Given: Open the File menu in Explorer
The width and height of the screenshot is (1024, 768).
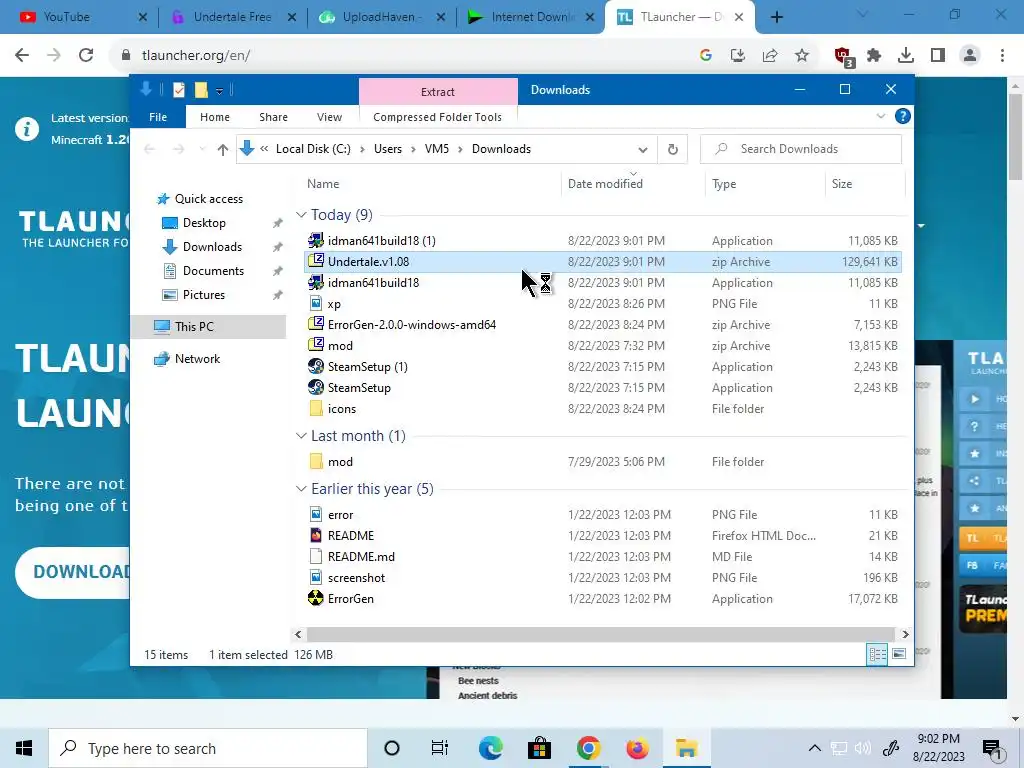Looking at the screenshot, I should point(158,117).
